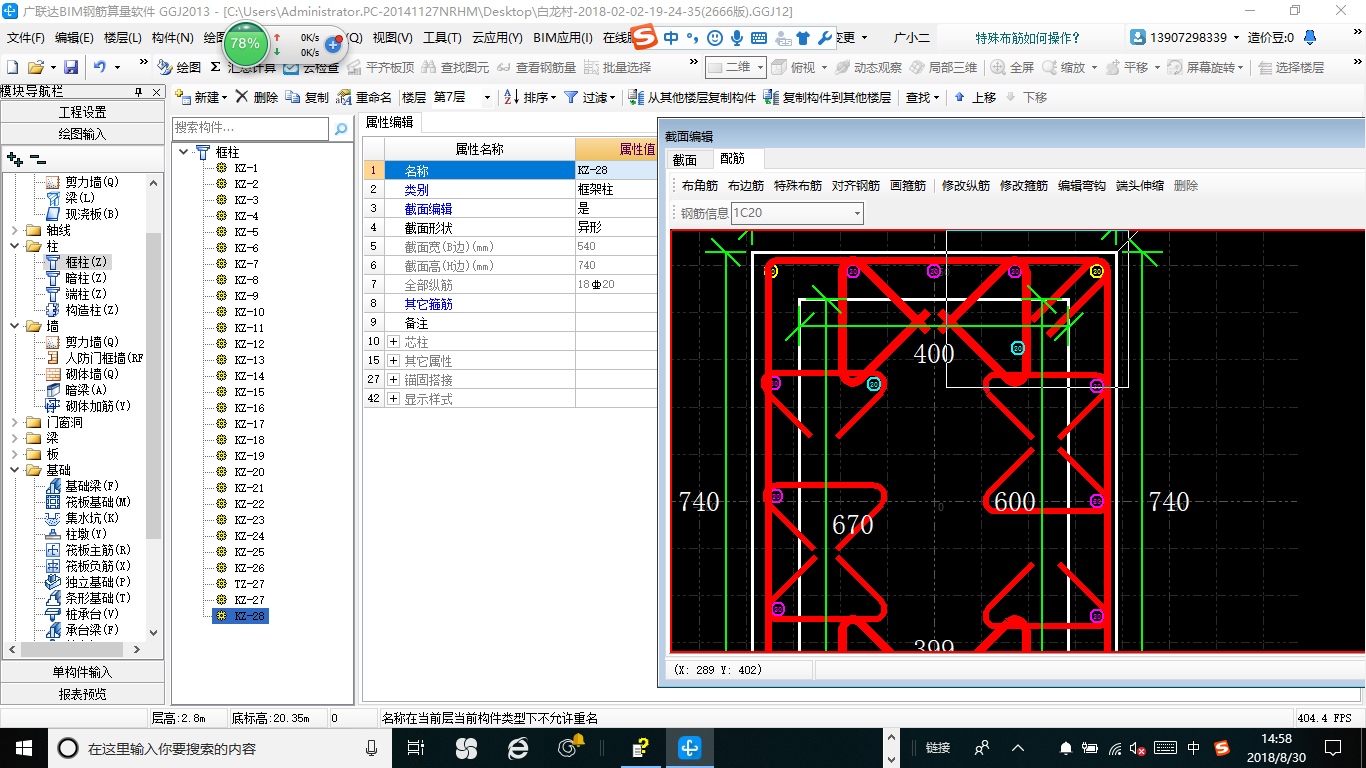
Task: Click 画箍筋 button
Action: (908, 186)
